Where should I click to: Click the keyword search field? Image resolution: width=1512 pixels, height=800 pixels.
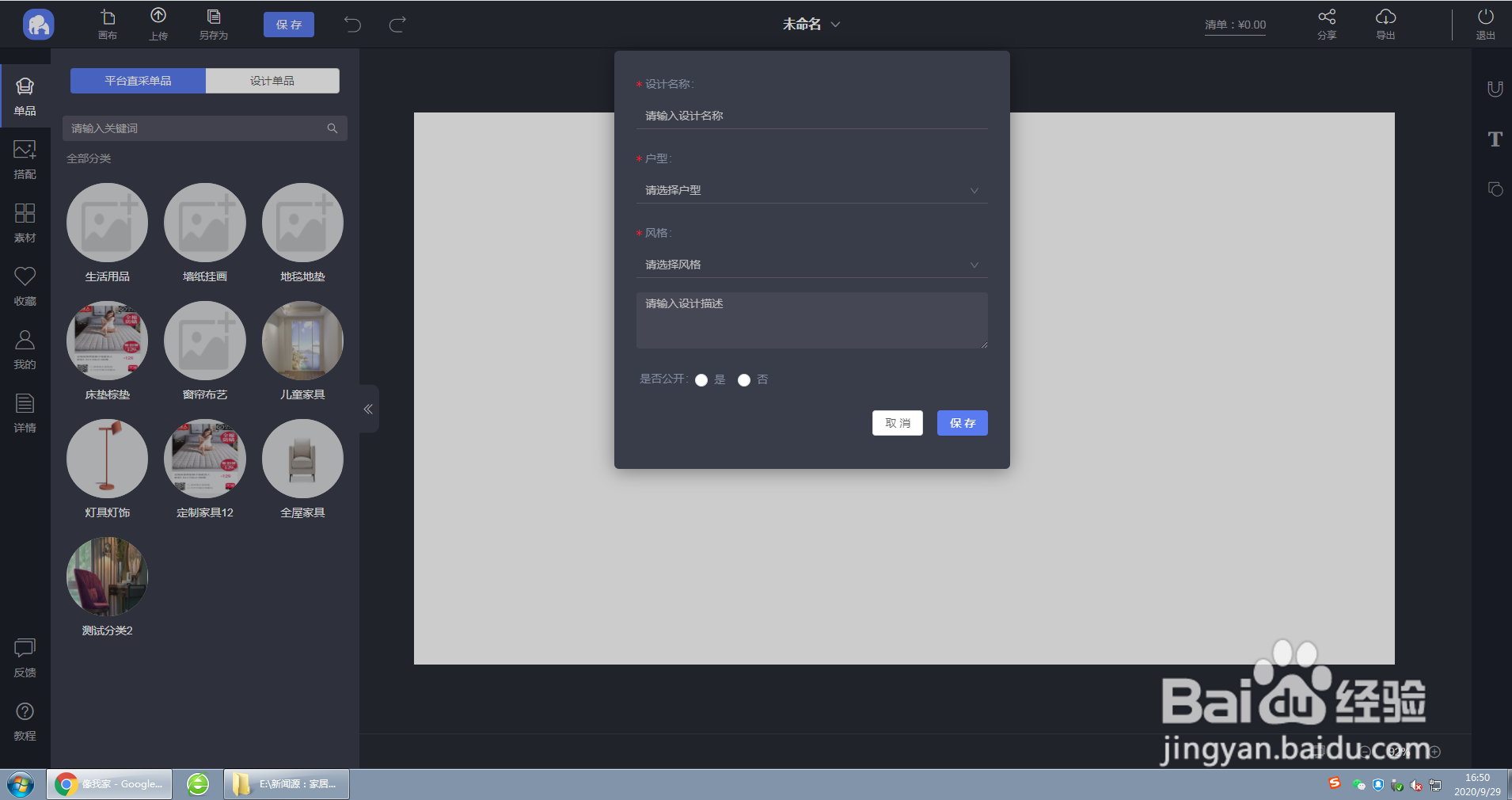204,128
